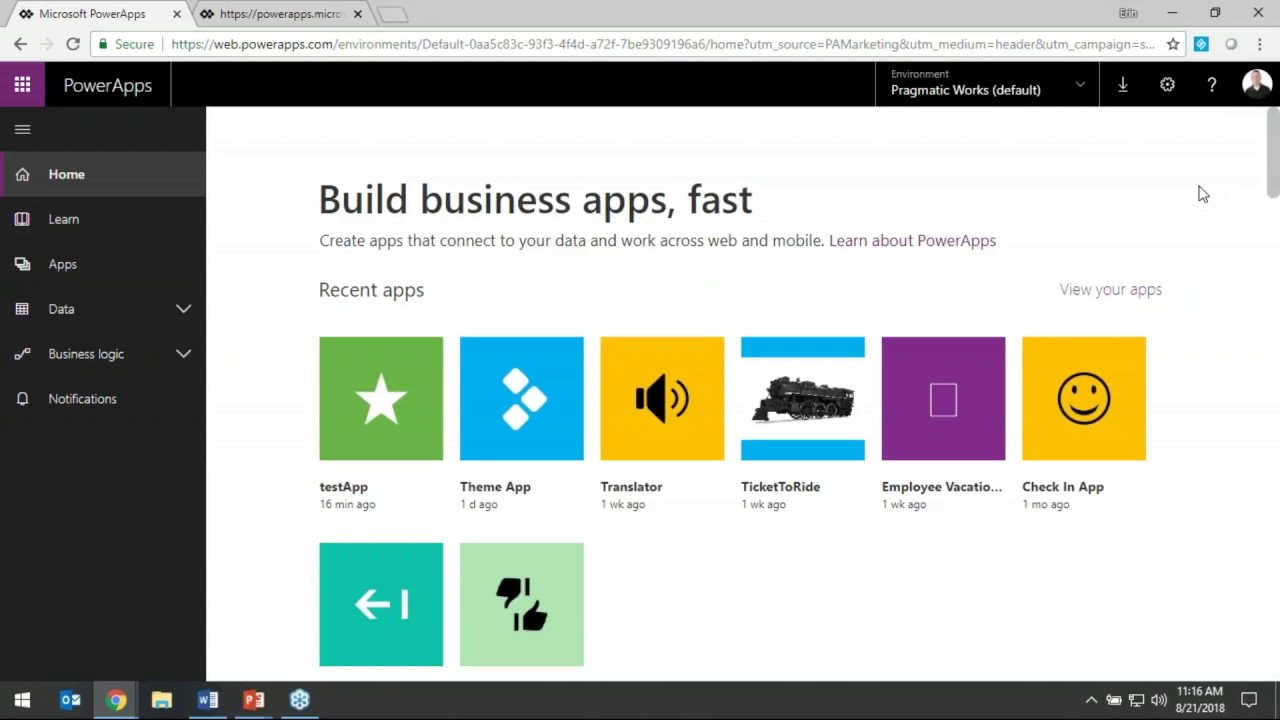Image resolution: width=1280 pixels, height=720 pixels.
Task: Open Outlook from the taskbar
Action: click(70, 700)
